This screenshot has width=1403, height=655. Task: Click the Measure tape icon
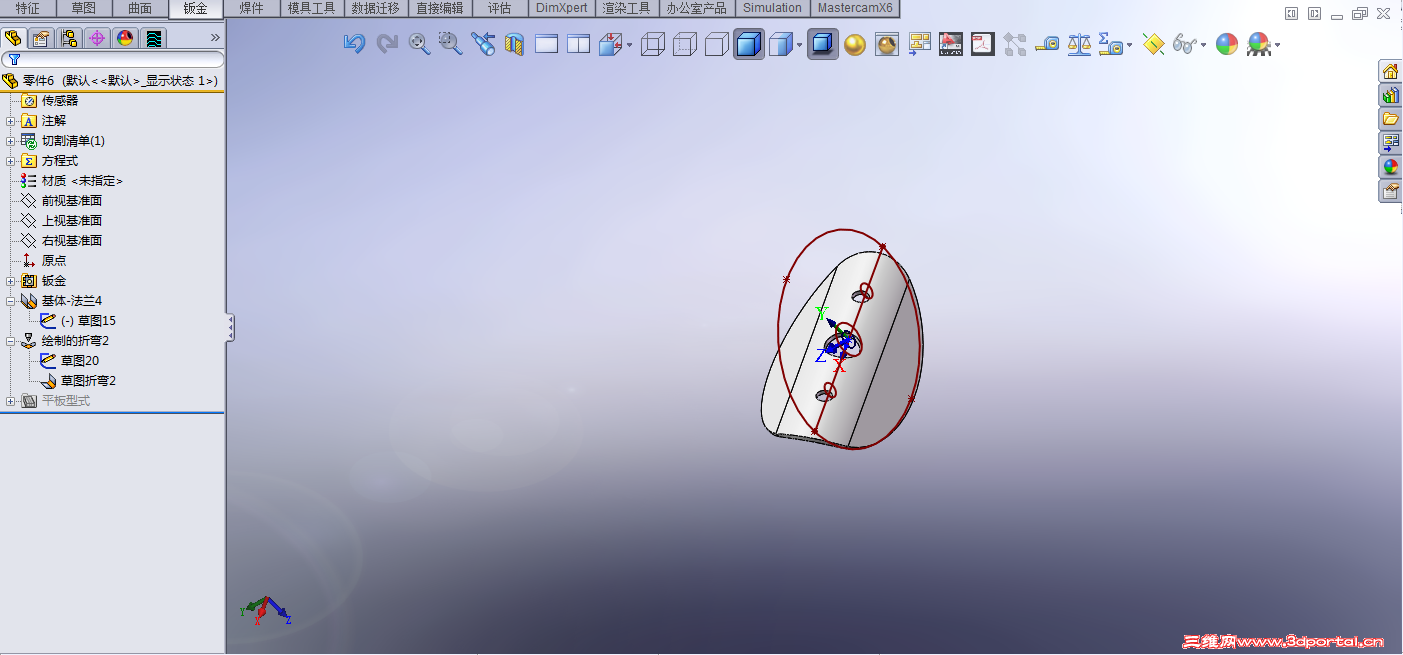(1047, 44)
